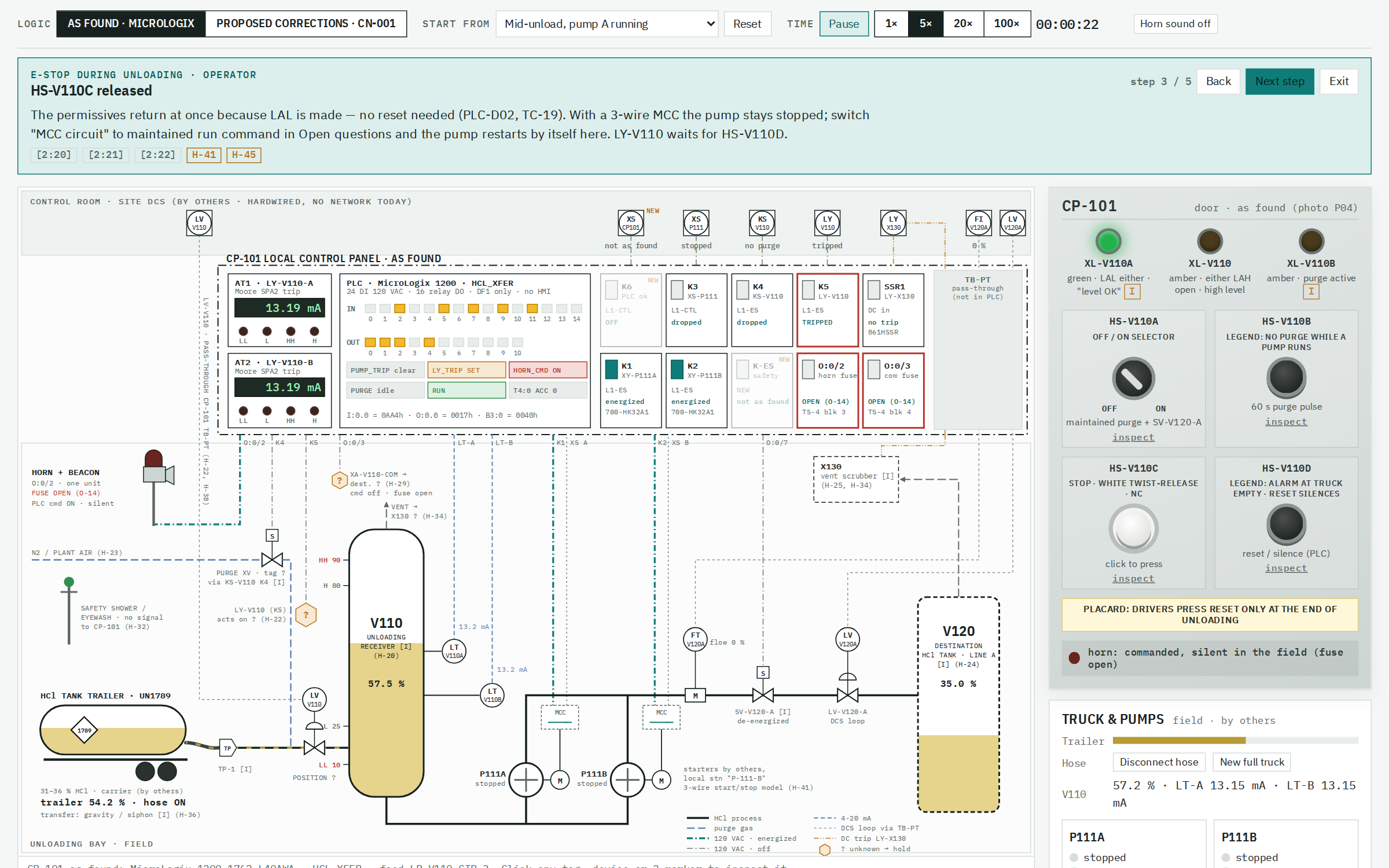Click the FI V120A flow indicator bubble
This screenshot has width=1389, height=868.
click(x=979, y=223)
